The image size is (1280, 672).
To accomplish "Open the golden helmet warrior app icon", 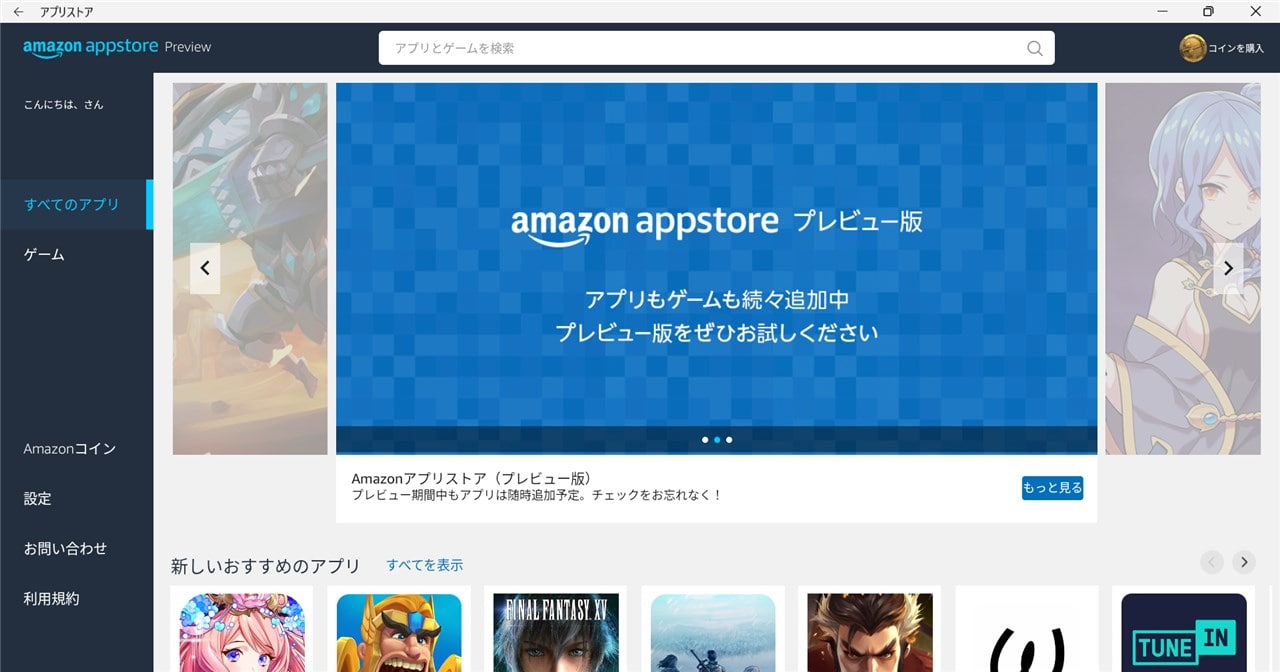I will (399, 629).
